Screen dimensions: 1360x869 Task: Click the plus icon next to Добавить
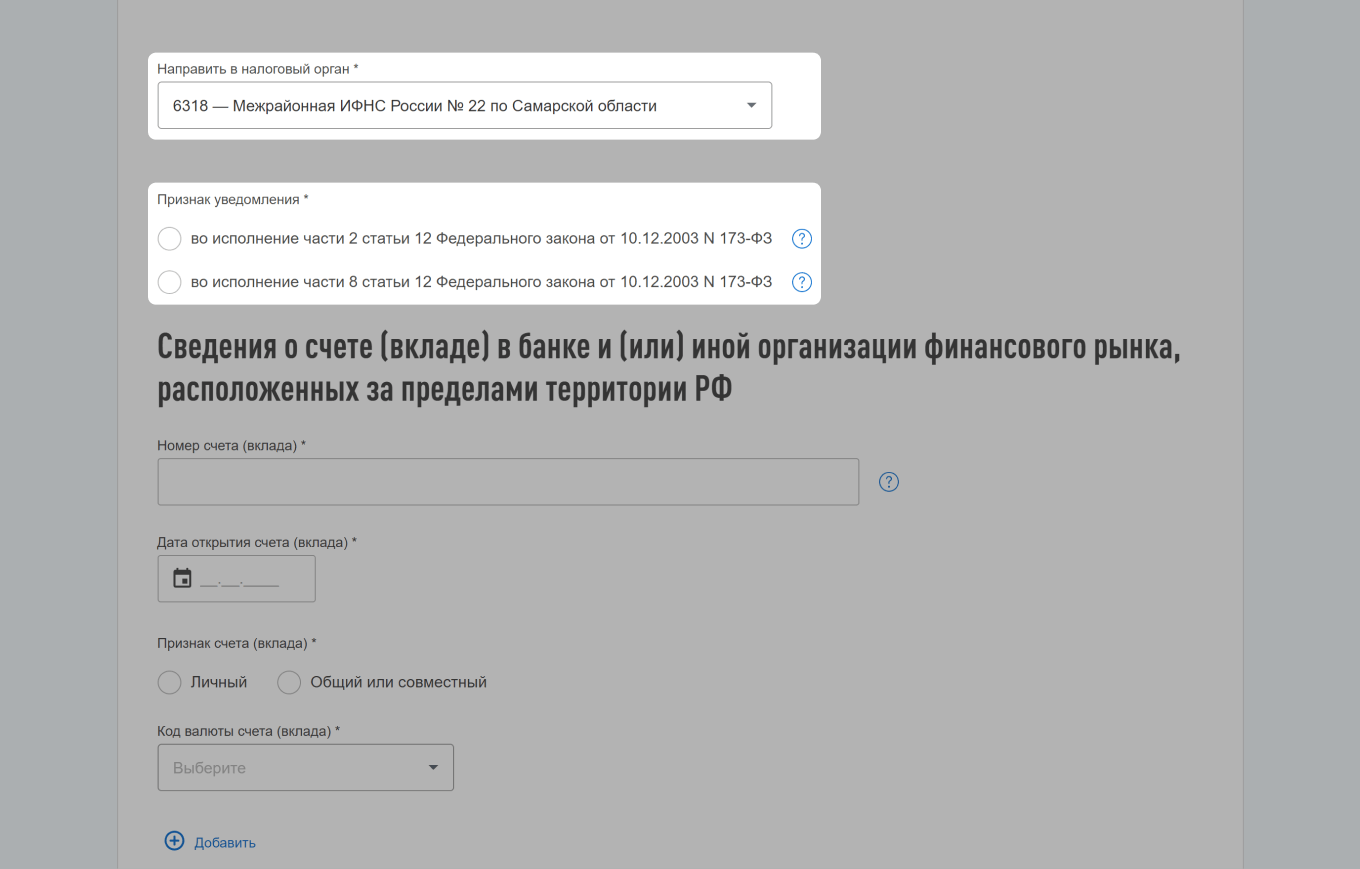(x=175, y=841)
